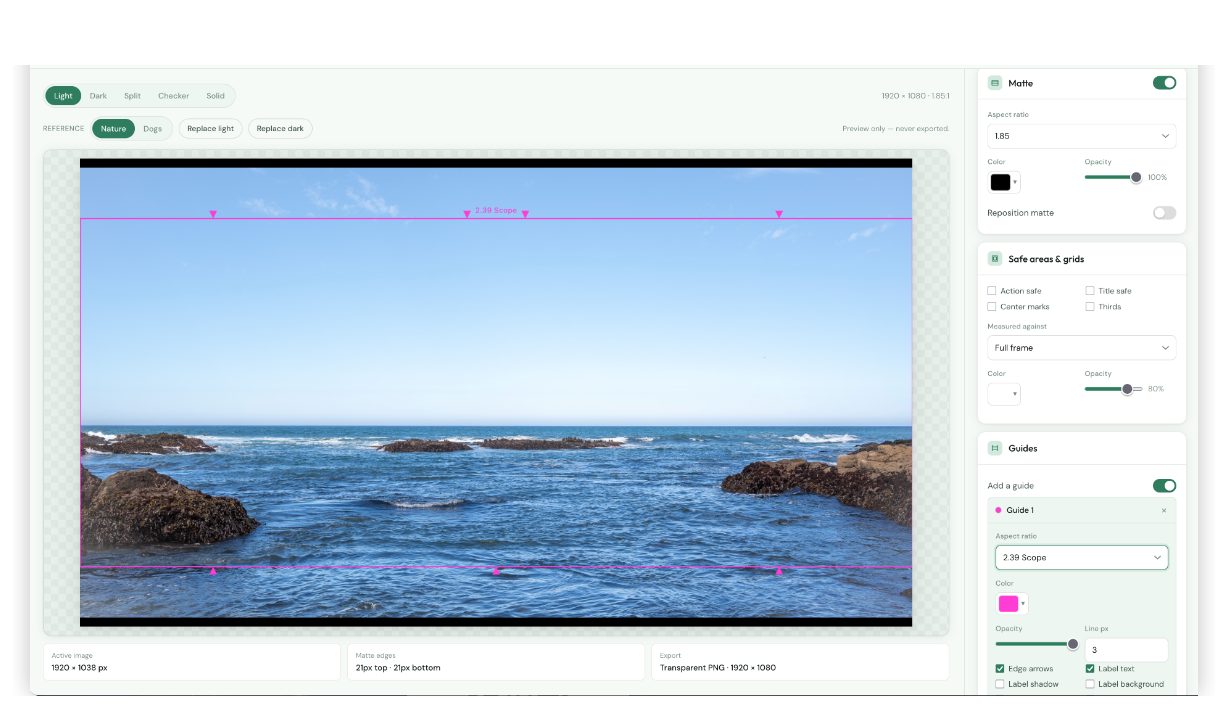Open the guide's 2.39 Scope ratio dropdown
This screenshot has width=1228, height=726.
click(x=1081, y=558)
